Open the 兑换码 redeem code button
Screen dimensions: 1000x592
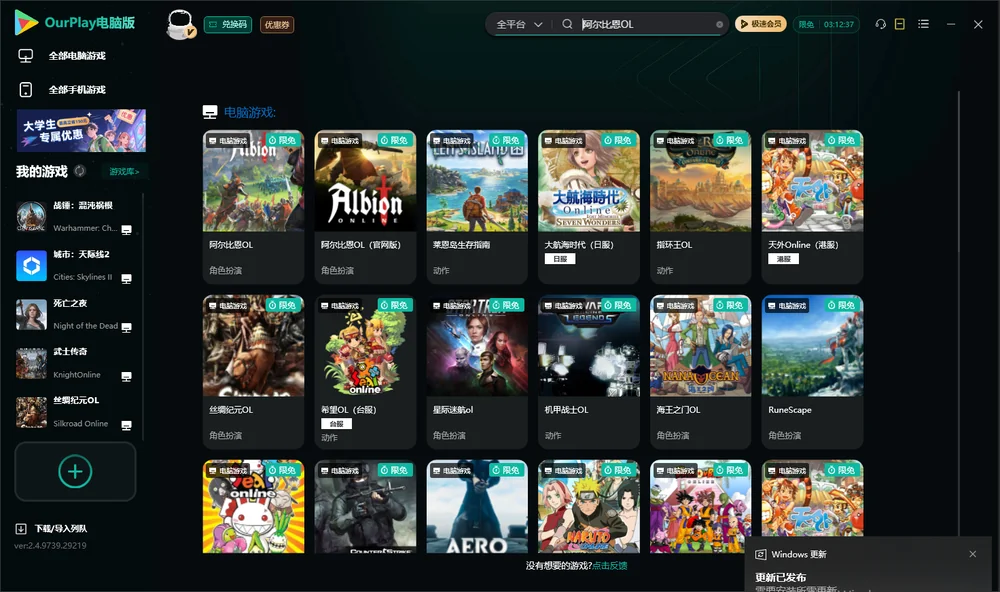(x=228, y=25)
